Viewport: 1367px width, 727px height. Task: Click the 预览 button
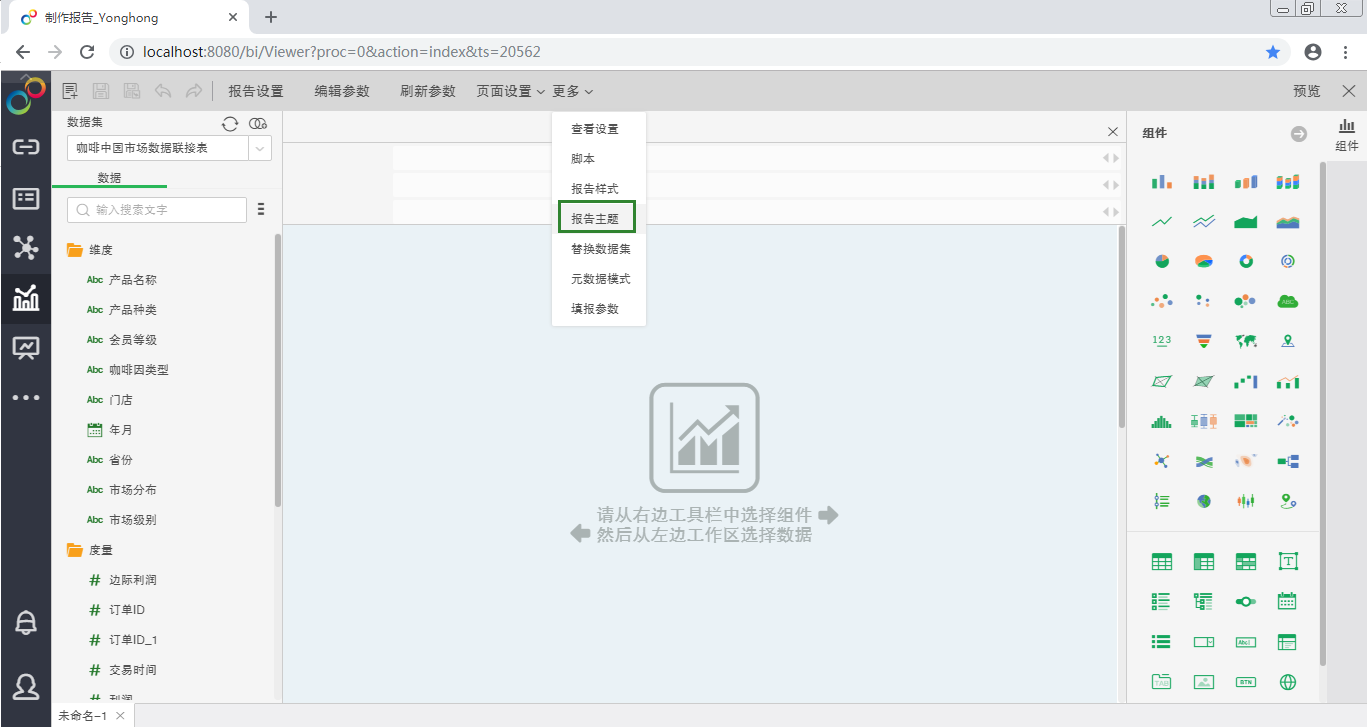(1306, 91)
